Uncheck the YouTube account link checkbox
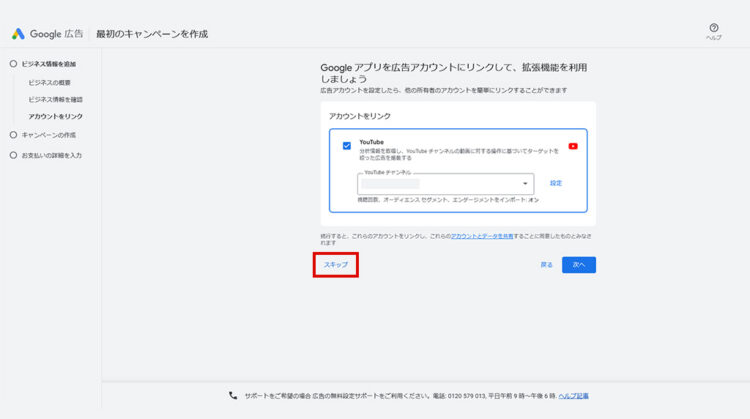This screenshot has height=419, width=750. click(346, 146)
